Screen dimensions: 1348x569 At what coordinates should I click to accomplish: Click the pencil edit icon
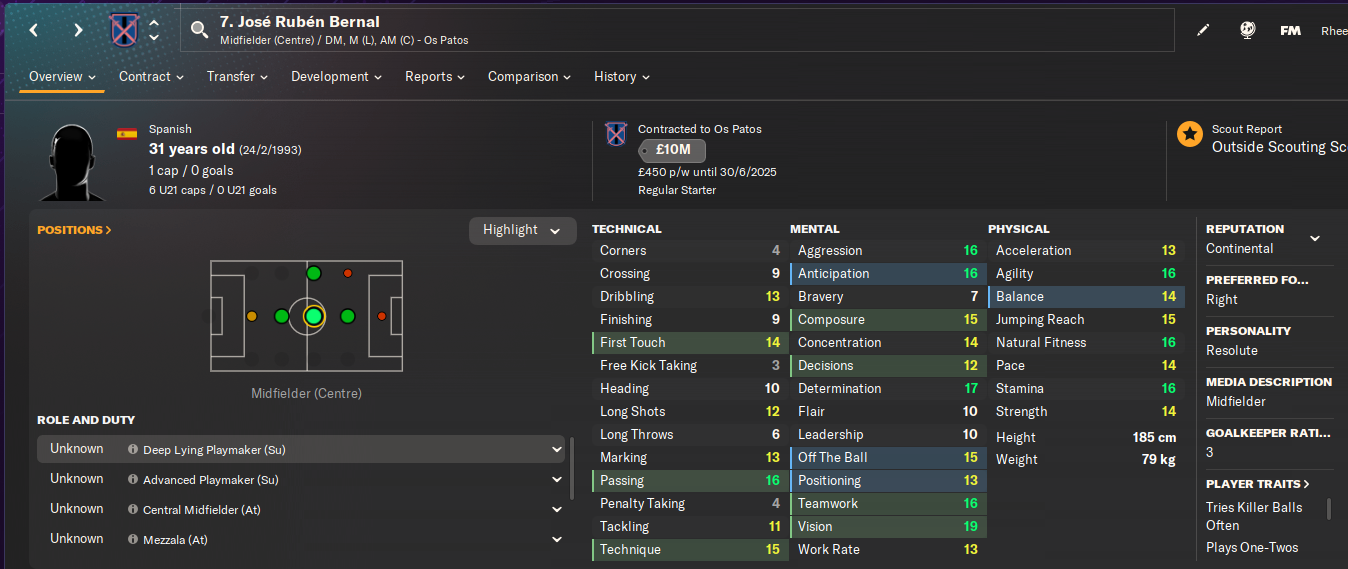[1203, 30]
